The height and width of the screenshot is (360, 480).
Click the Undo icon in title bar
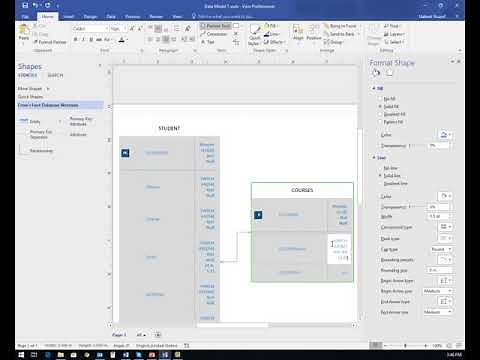(x=36, y=6)
